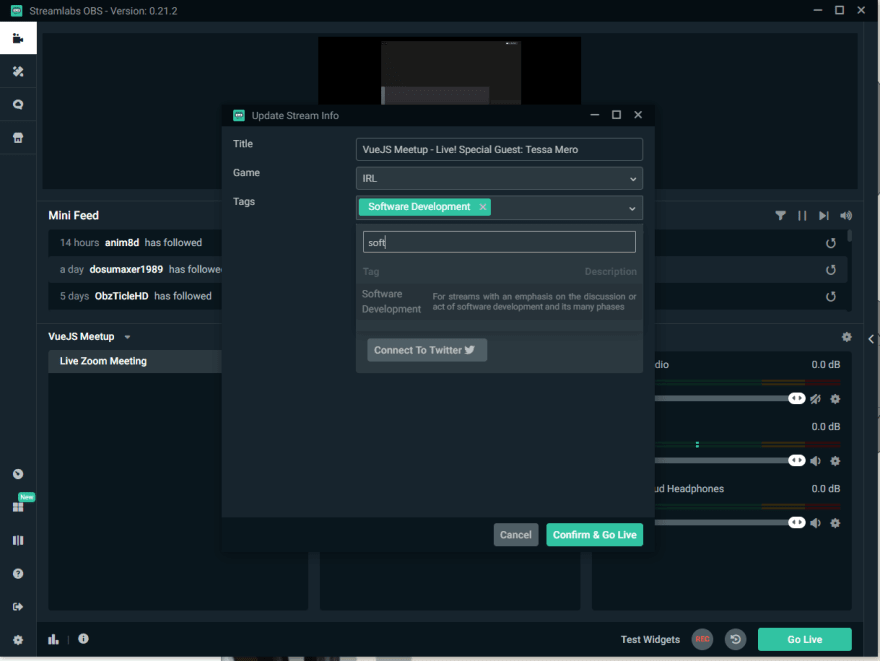Image resolution: width=880 pixels, height=661 pixels.
Task: Skip the current alert in Mini Feed
Action: 823,215
